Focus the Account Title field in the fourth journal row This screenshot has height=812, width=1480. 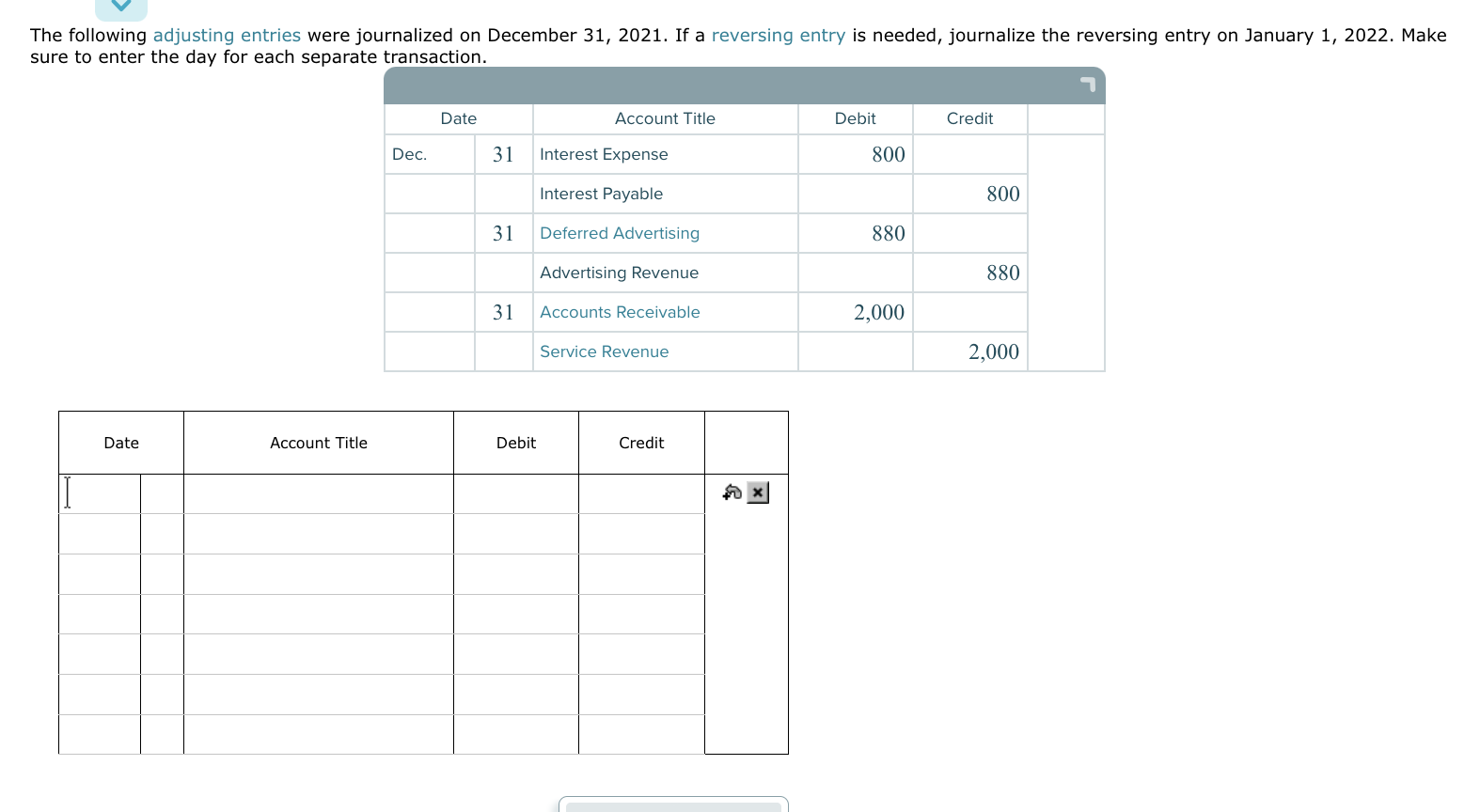pos(319,615)
